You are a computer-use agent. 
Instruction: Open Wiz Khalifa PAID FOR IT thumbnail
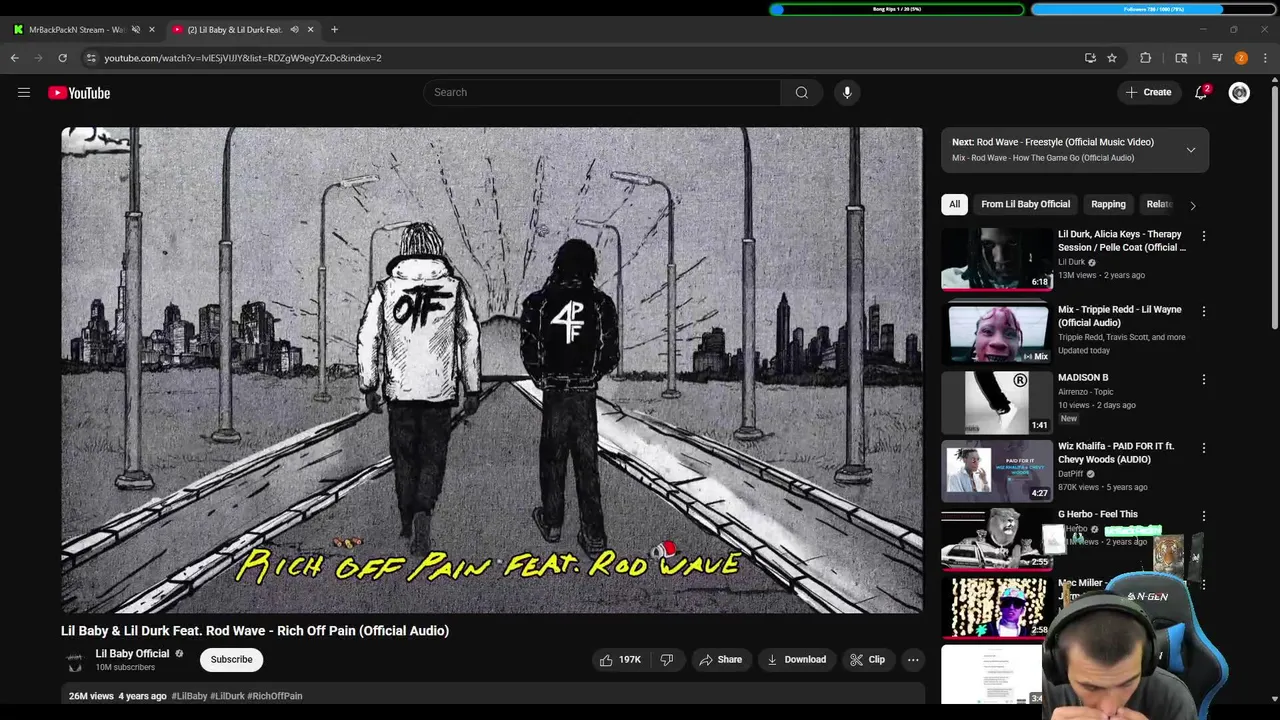996,470
